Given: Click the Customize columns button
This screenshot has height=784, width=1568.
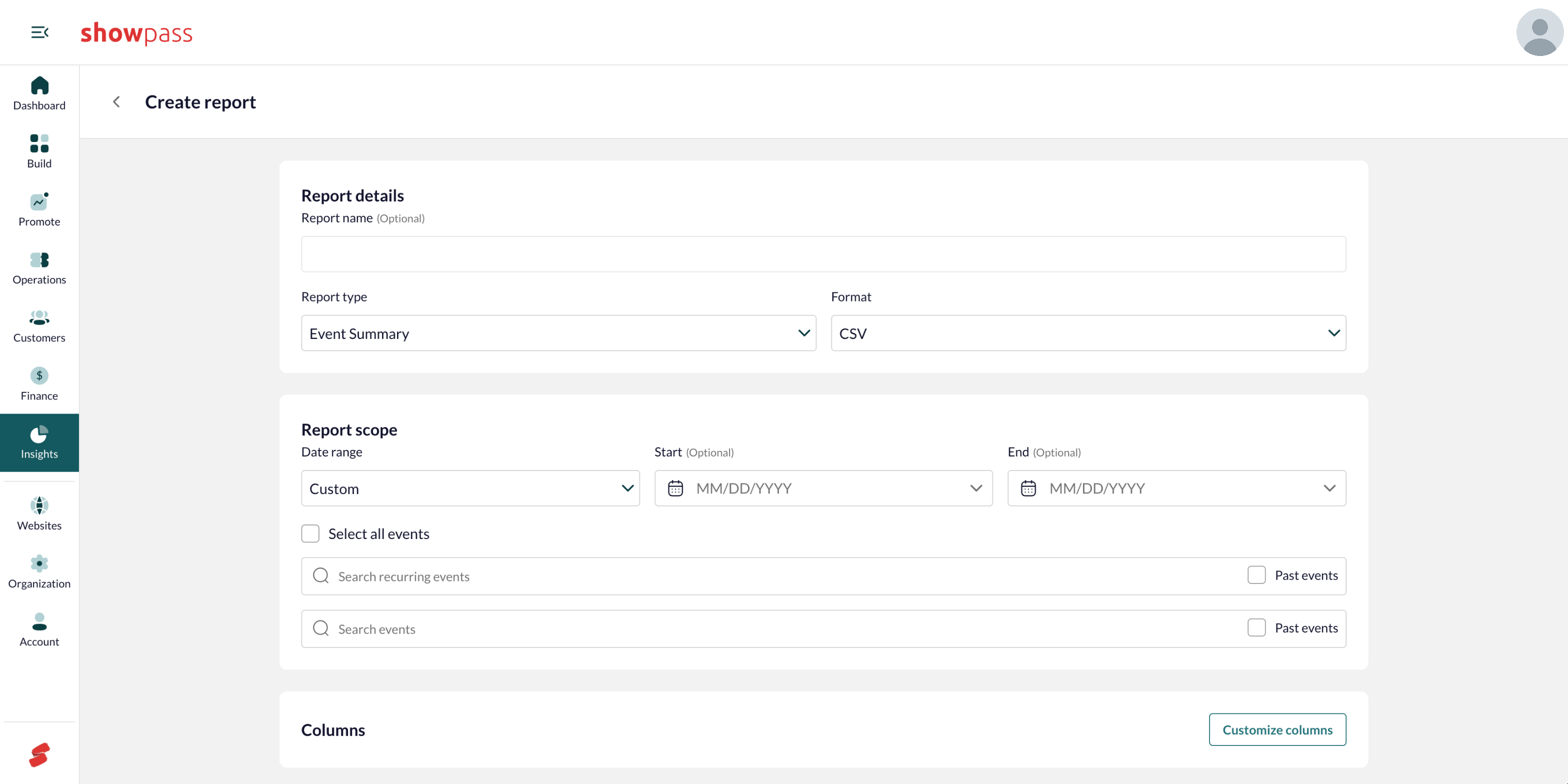Looking at the screenshot, I should point(1277,729).
